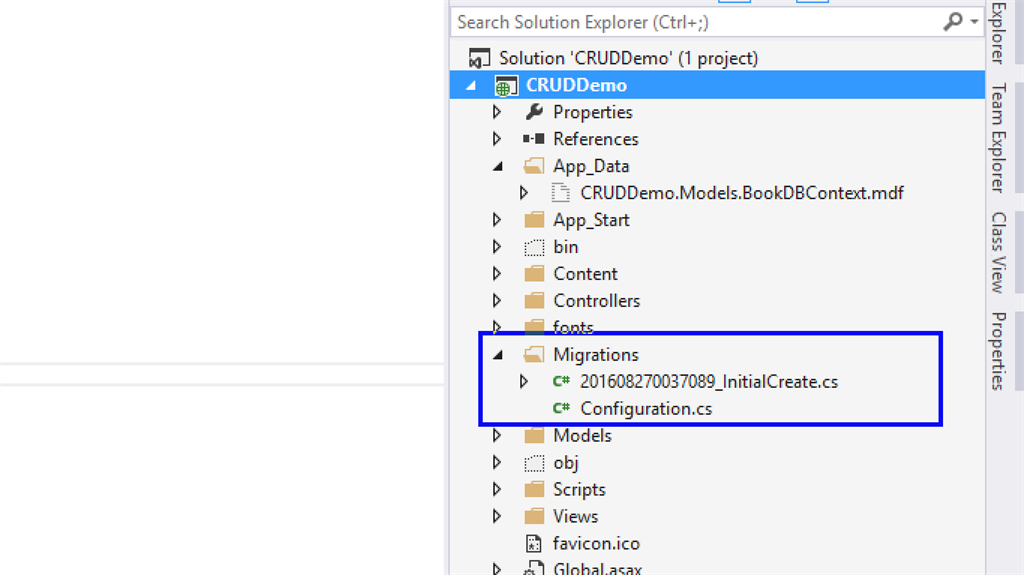This screenshot has width=1024, height=575.
Task: Click the References icon
Action: tap(534, 139)
